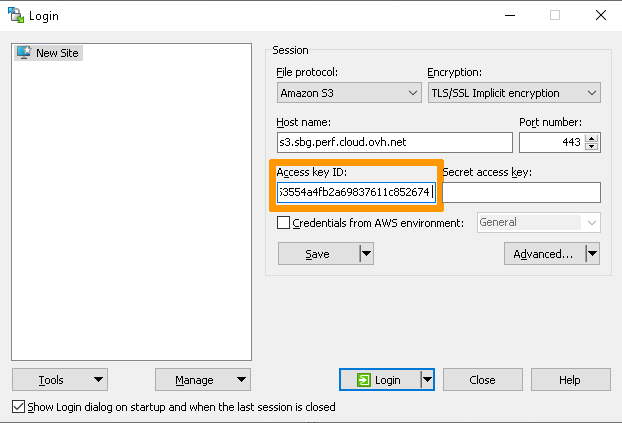Open the AWS profile General dropdown

pos(539,223)
